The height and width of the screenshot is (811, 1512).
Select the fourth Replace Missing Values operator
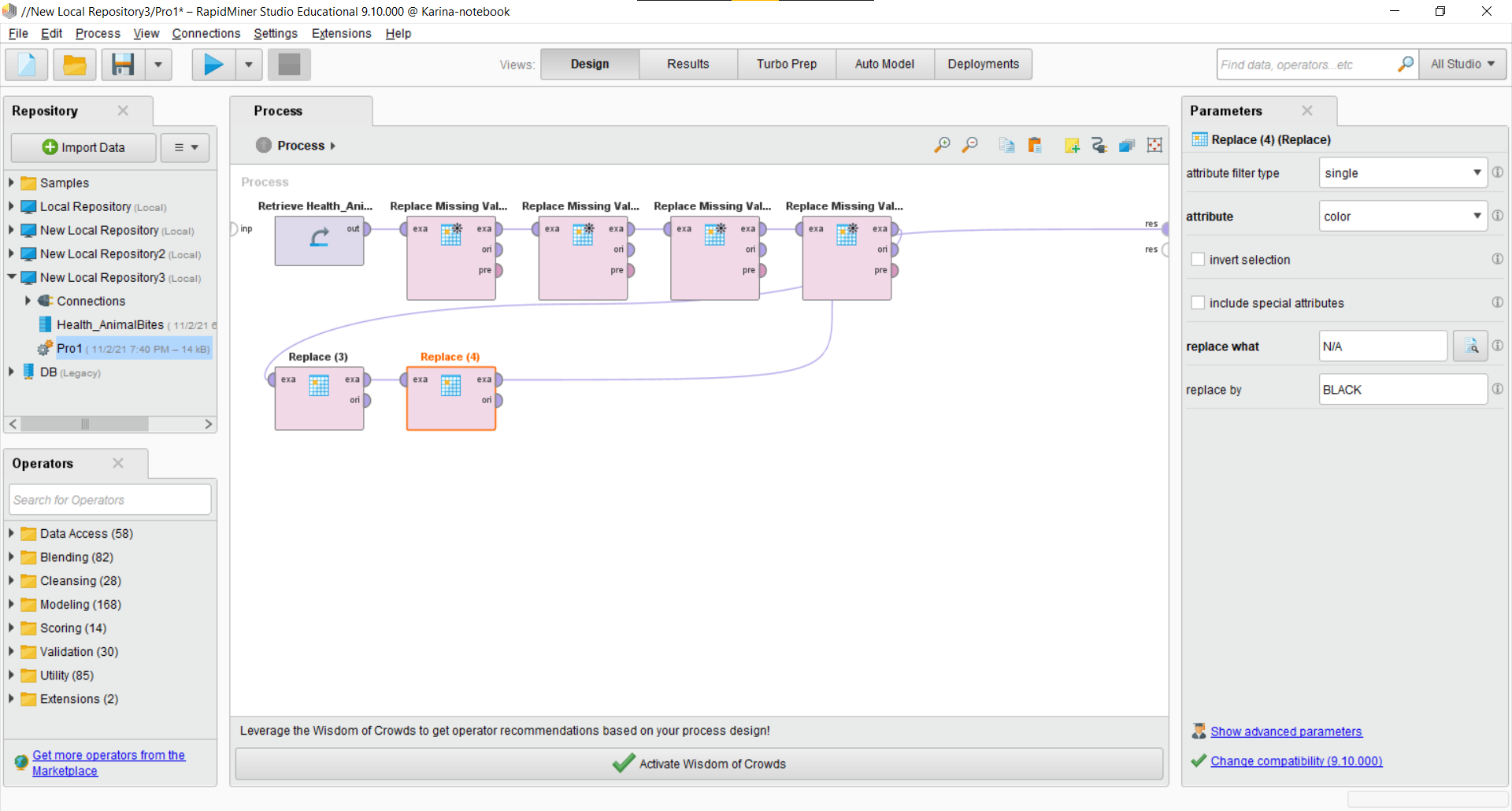847,258
